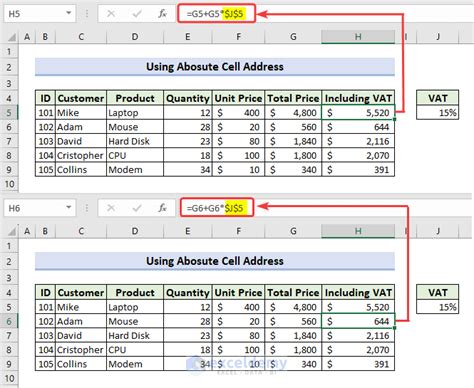Select column G header in the upper sheet
474x388 pixels.
293,37
